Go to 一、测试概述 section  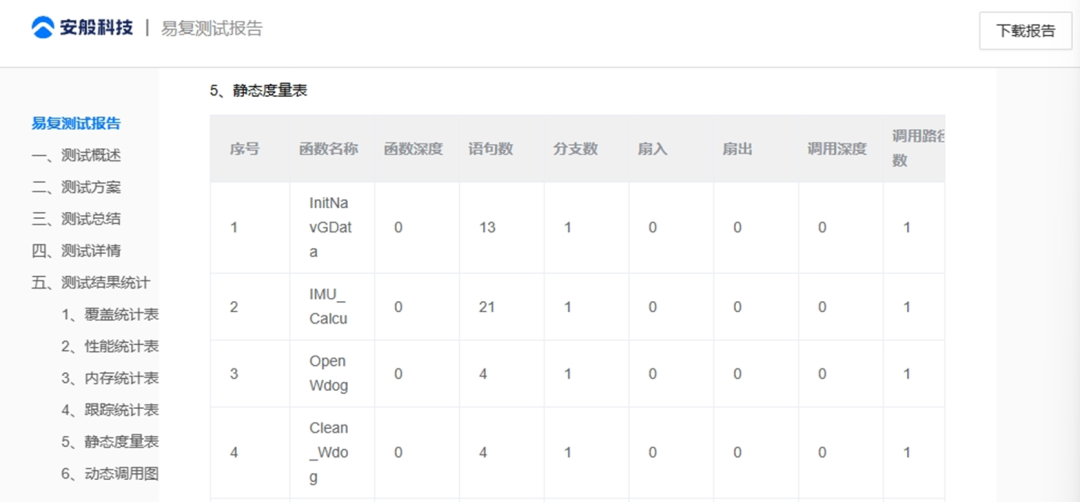(77, 155)
